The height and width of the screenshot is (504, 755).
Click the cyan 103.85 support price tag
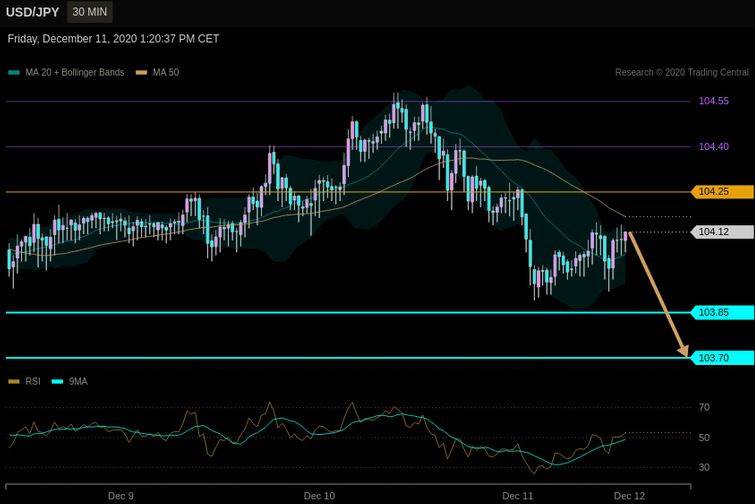pos(722,312)
